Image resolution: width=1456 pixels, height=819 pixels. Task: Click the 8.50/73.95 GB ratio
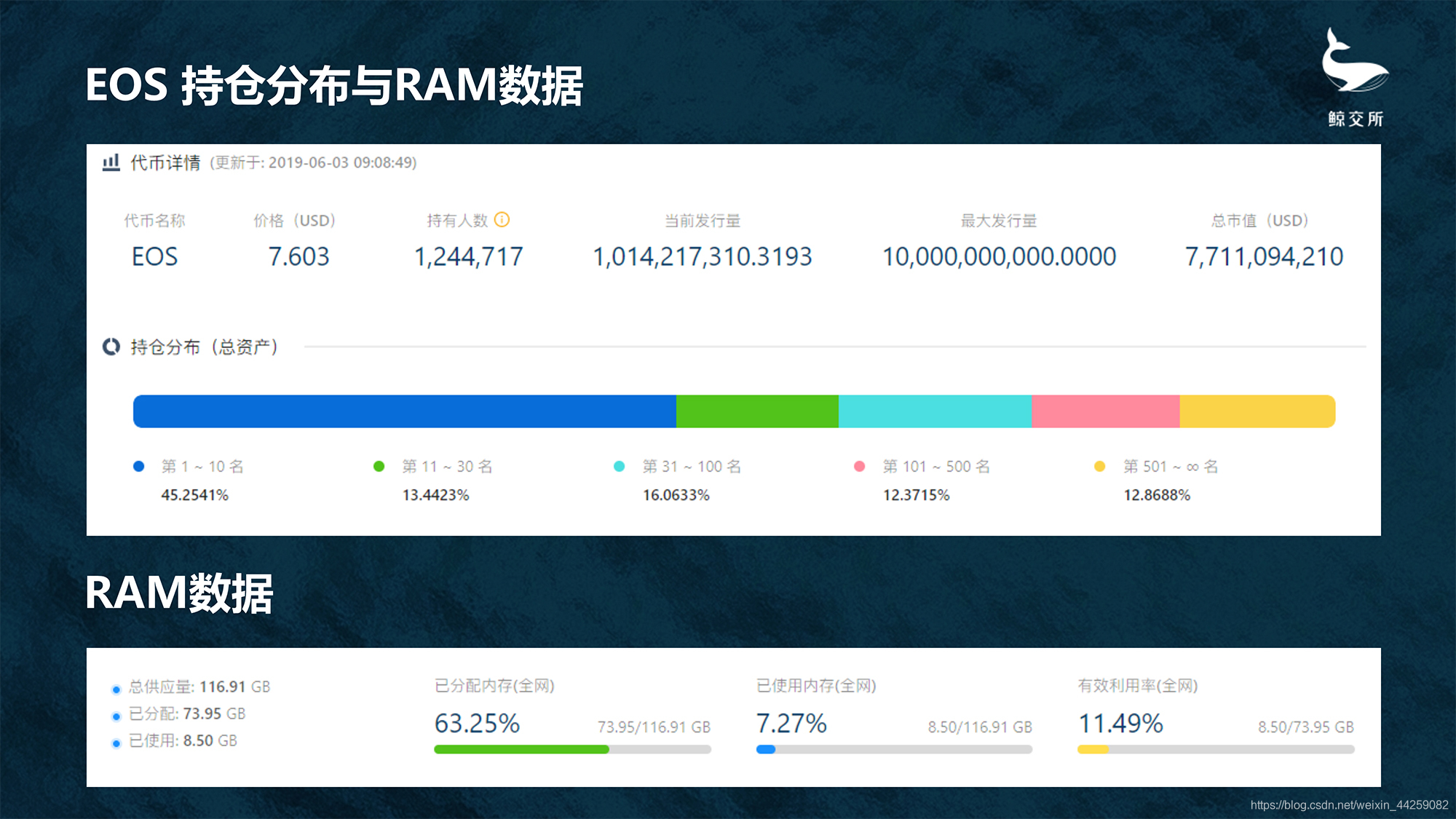(1306, 727)
